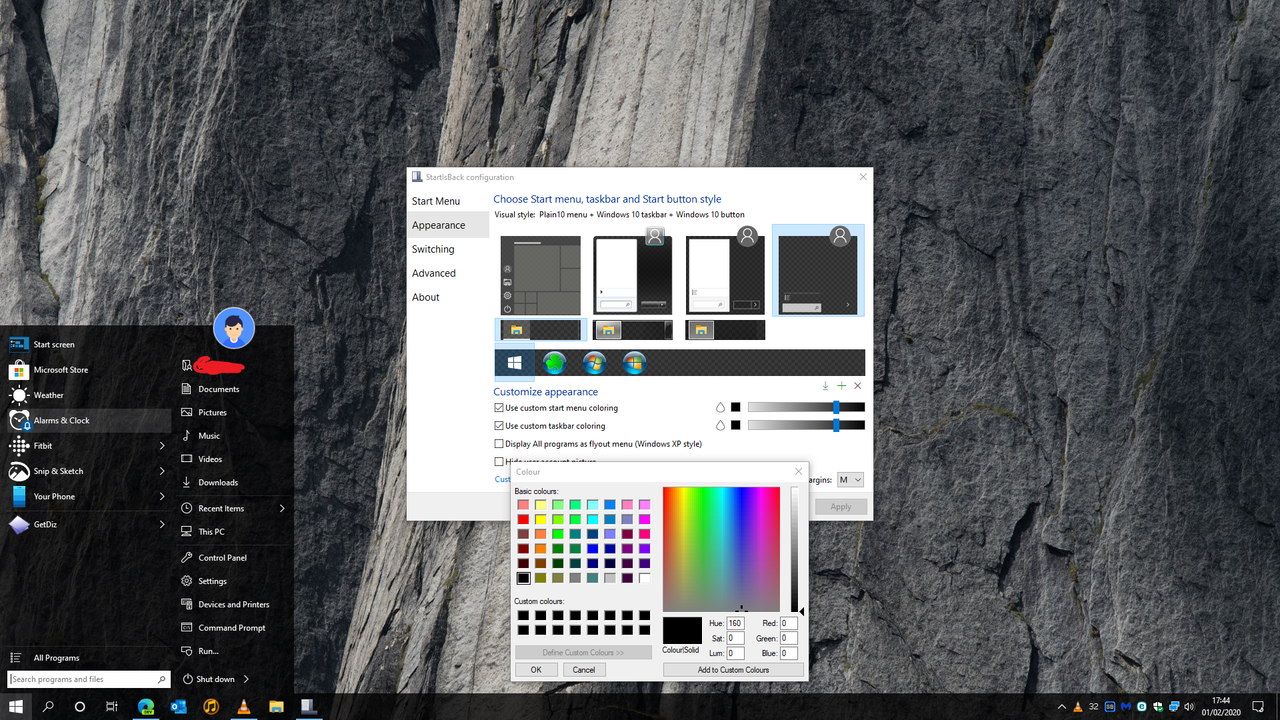
Task: Click Cancel in Colour dialog
Action: pyautogui.click(x=584, y=670)
